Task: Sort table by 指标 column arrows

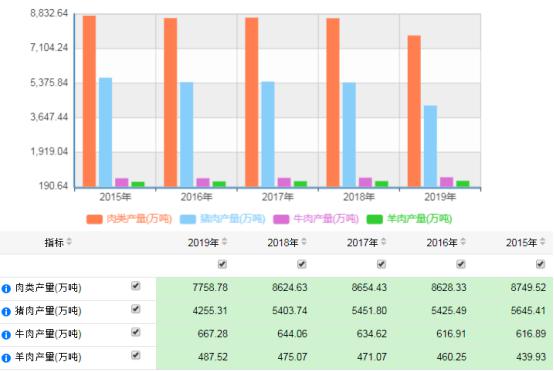Action: (69, 242)
